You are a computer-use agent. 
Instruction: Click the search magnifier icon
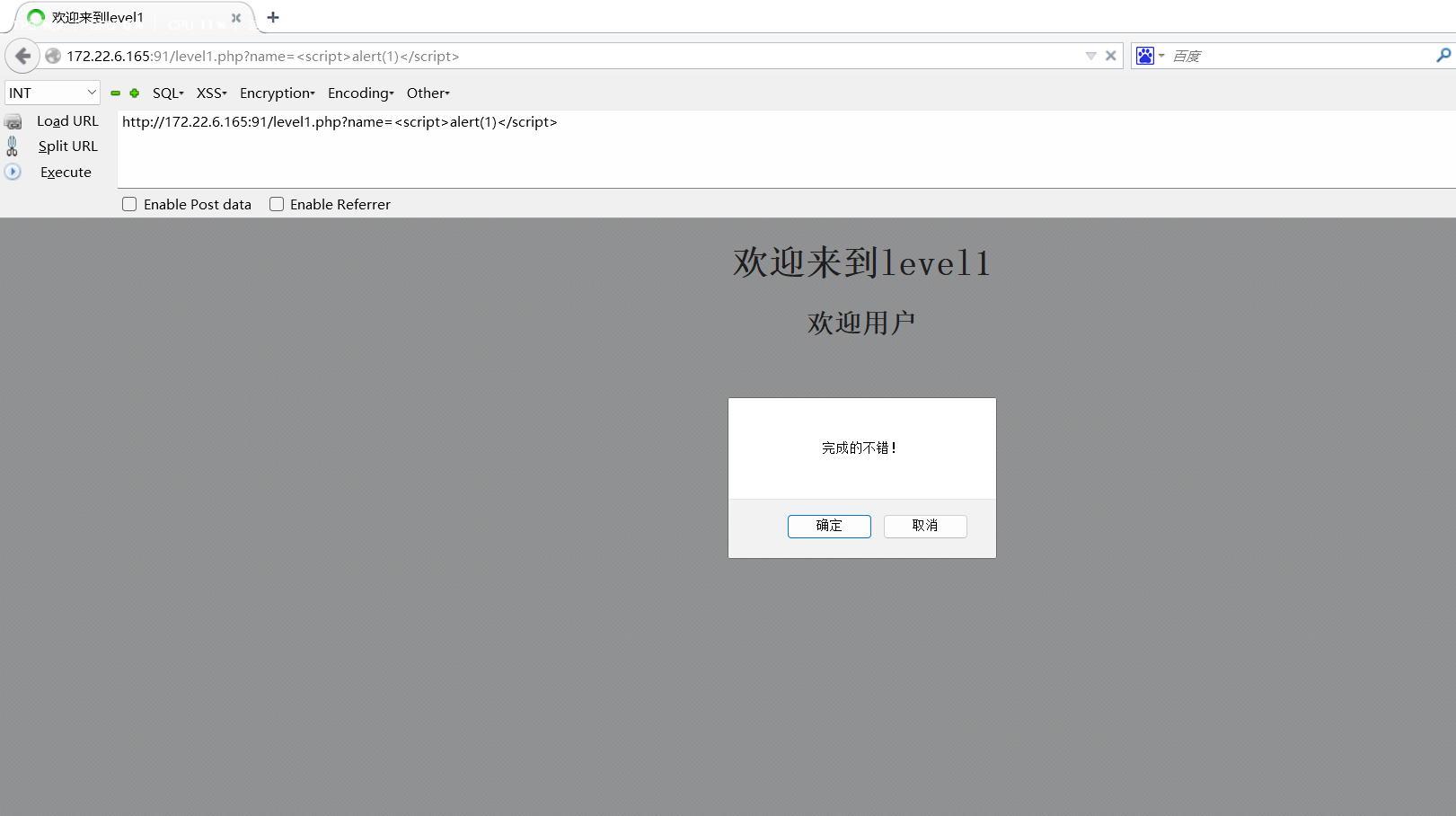click(x=1443, y=56)
